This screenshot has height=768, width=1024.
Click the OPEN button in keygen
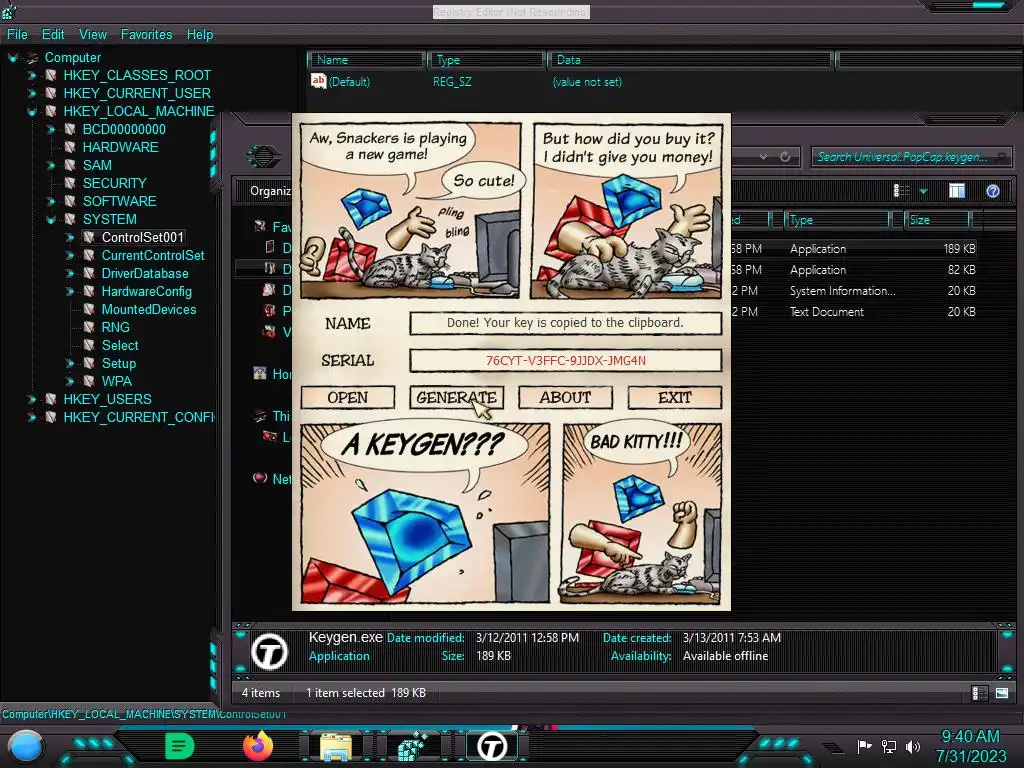pyautogui.click(x=348, y=398)
